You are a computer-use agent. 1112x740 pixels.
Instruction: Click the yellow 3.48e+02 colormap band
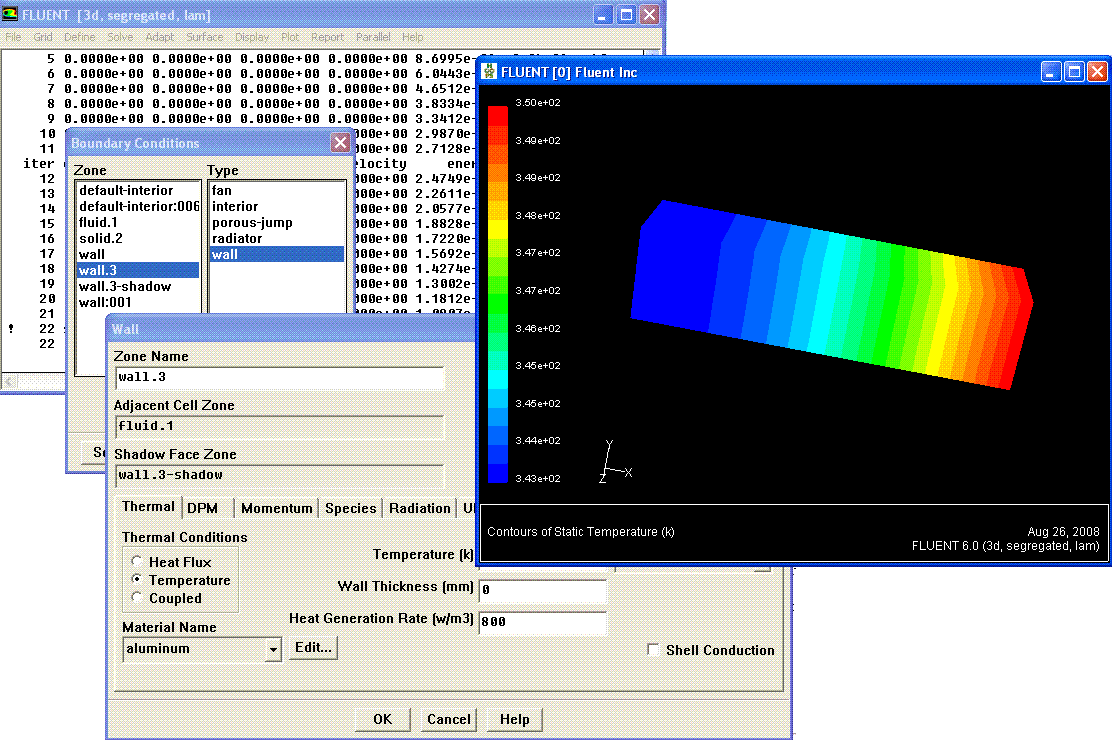498,228
